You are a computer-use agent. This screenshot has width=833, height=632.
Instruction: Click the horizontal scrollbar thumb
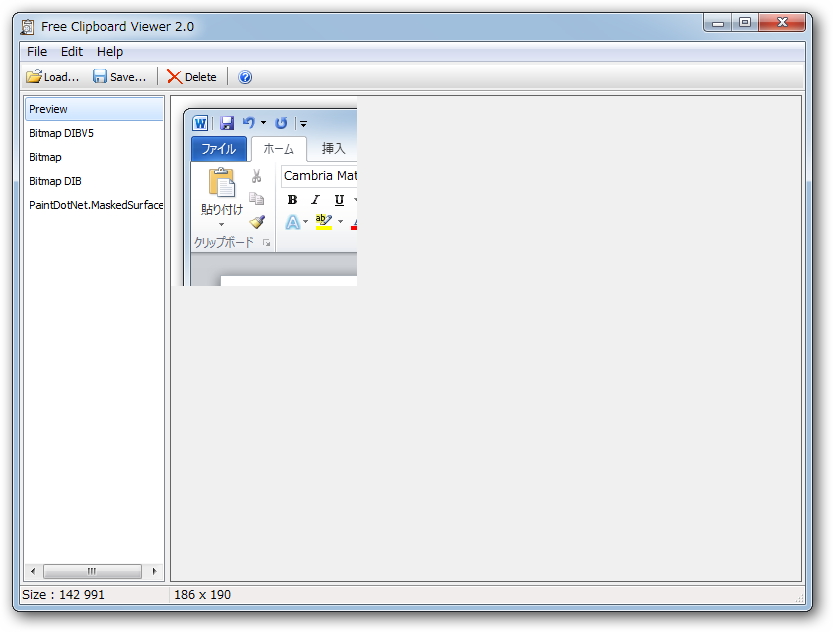tap(94, 571)
